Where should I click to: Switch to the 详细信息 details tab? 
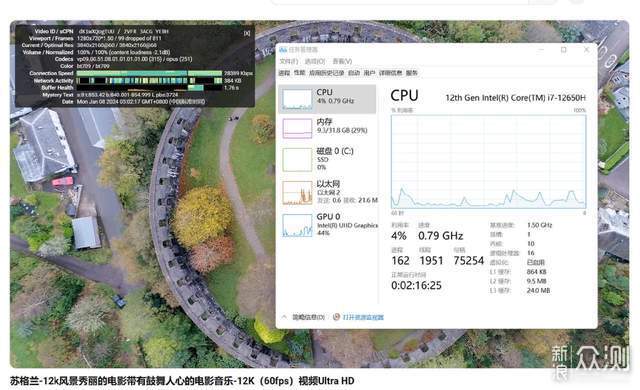pyautogui.click(x=391, y=73)
